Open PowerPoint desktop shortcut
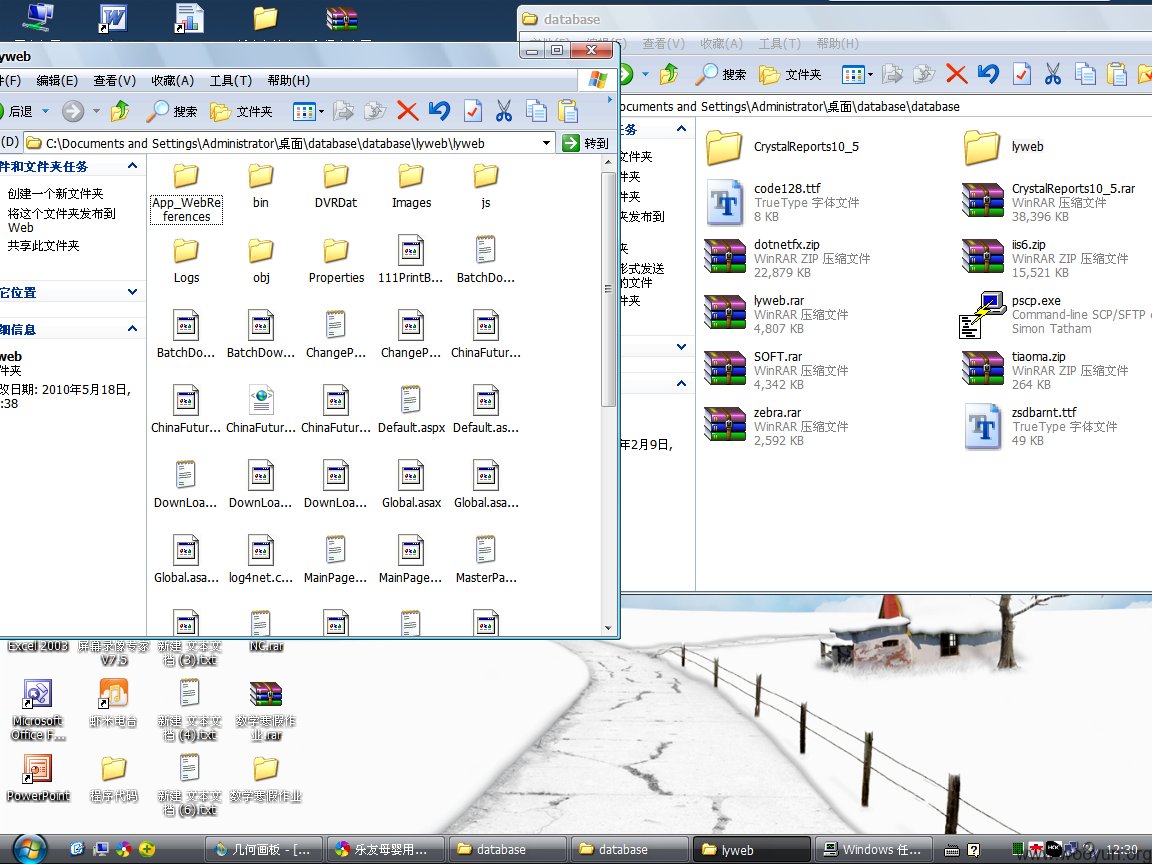 coord(37,778)
